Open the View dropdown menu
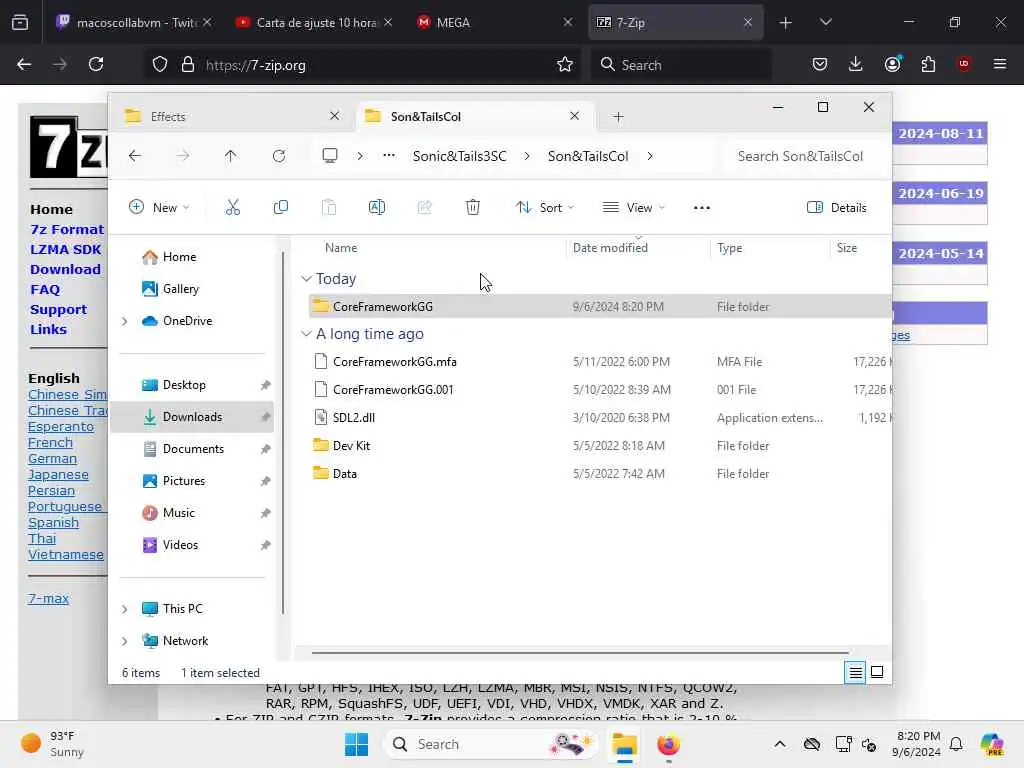Viewport: 1024px width, 768px height. [633, 208]
